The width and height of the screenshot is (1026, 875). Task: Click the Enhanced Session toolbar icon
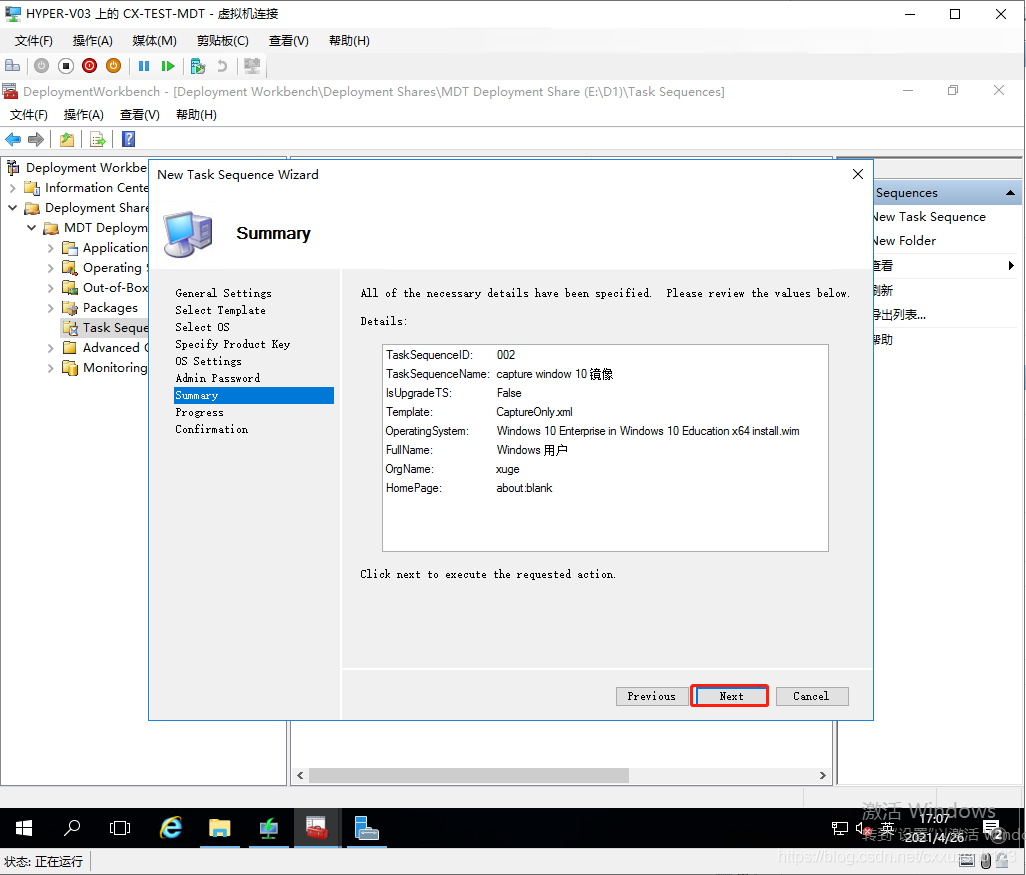pos(252,65)
